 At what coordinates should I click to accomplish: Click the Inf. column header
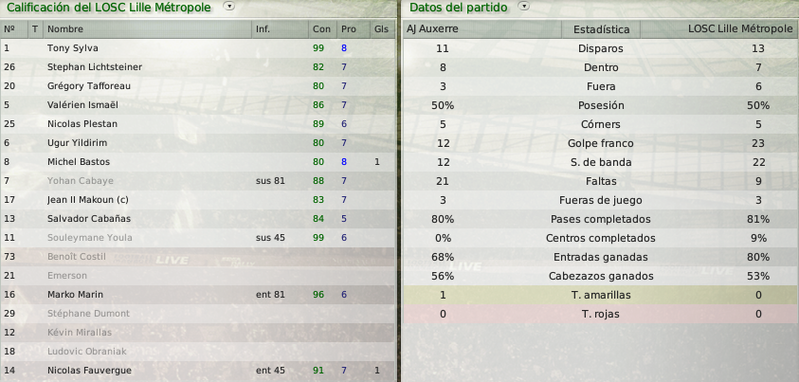click(280, 29)
